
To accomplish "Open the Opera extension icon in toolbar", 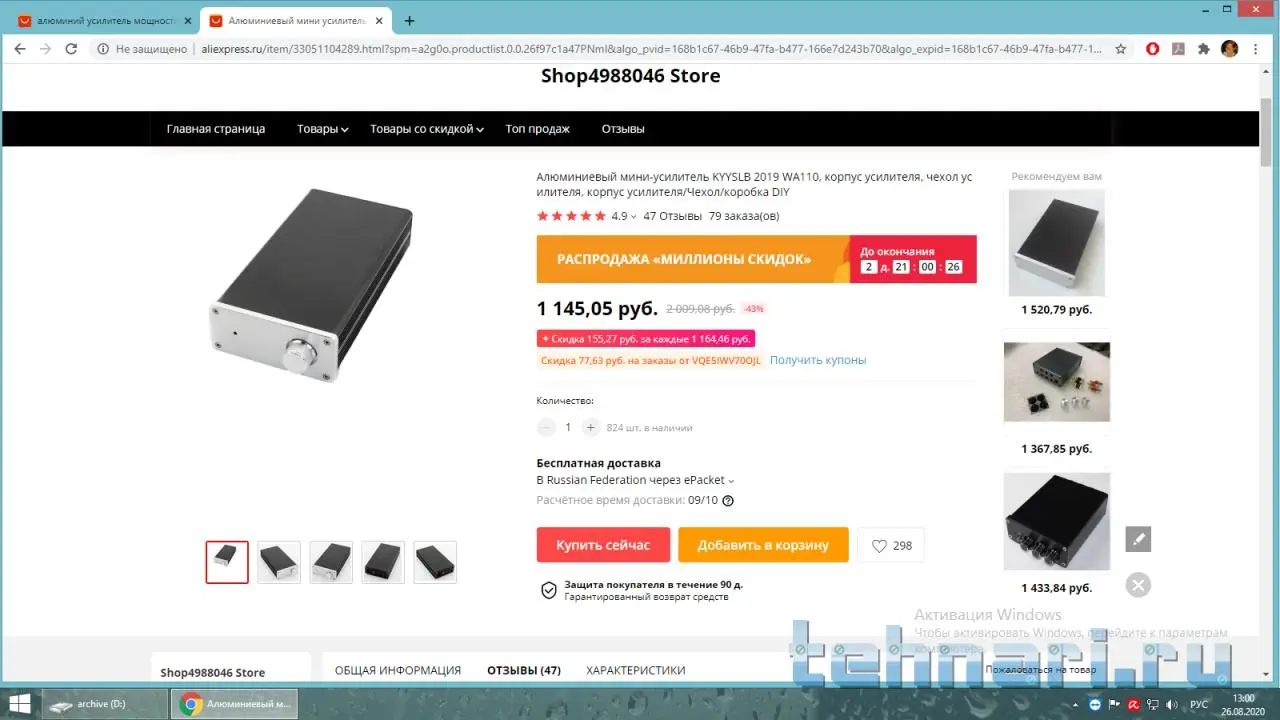I will click(1153, 48).
